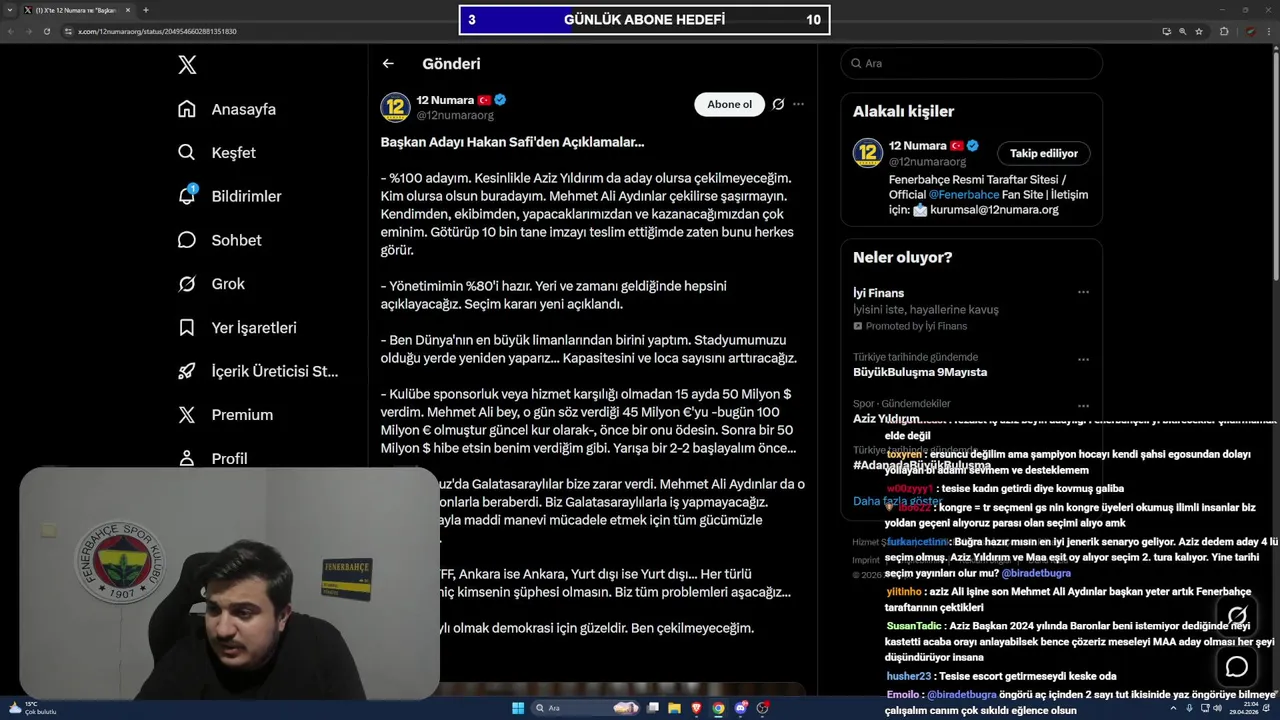
Task: Open File Explorer from the taskbar
Action: [x=674, y=708]
